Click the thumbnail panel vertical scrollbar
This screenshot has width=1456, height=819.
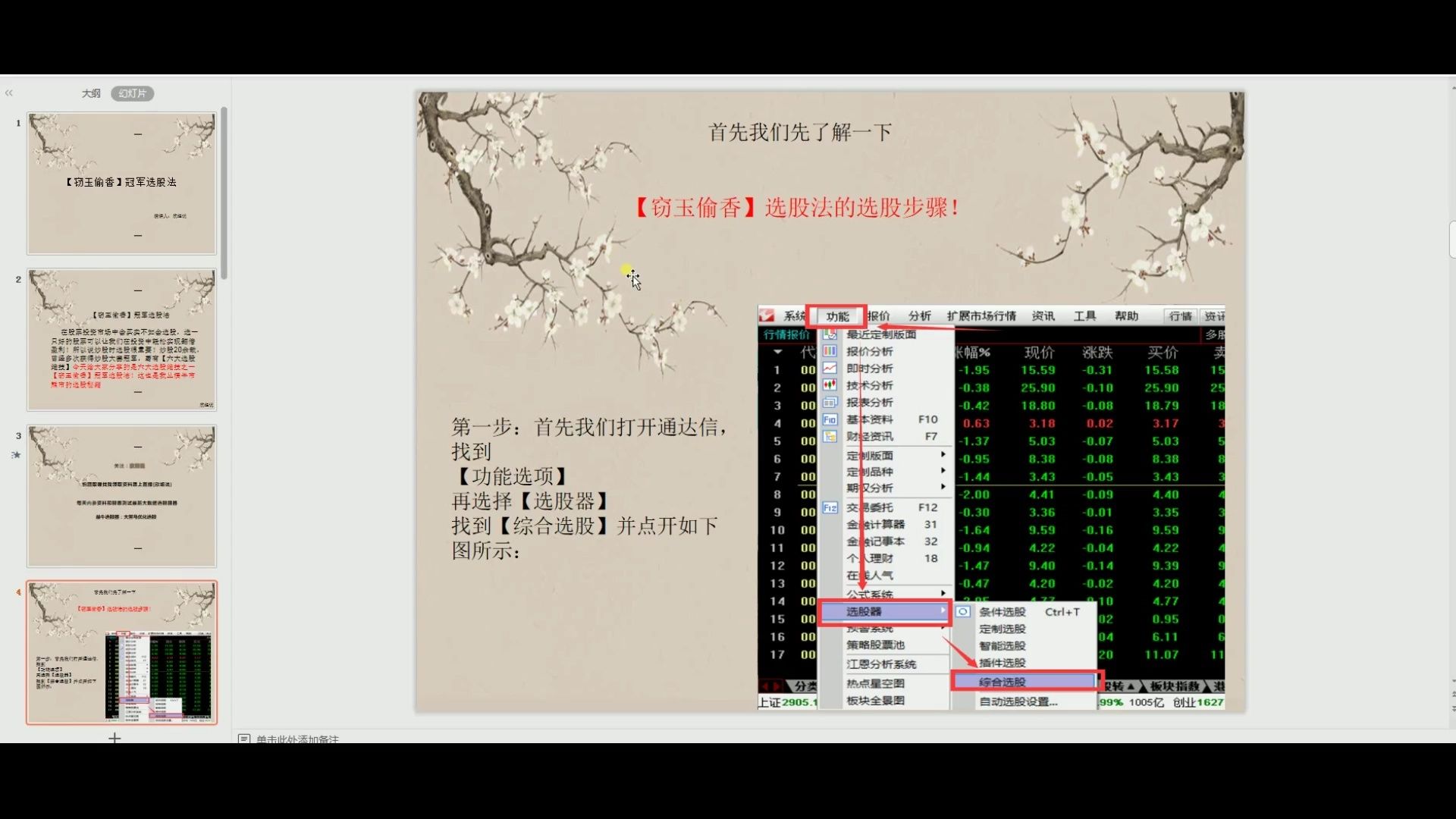224,193
